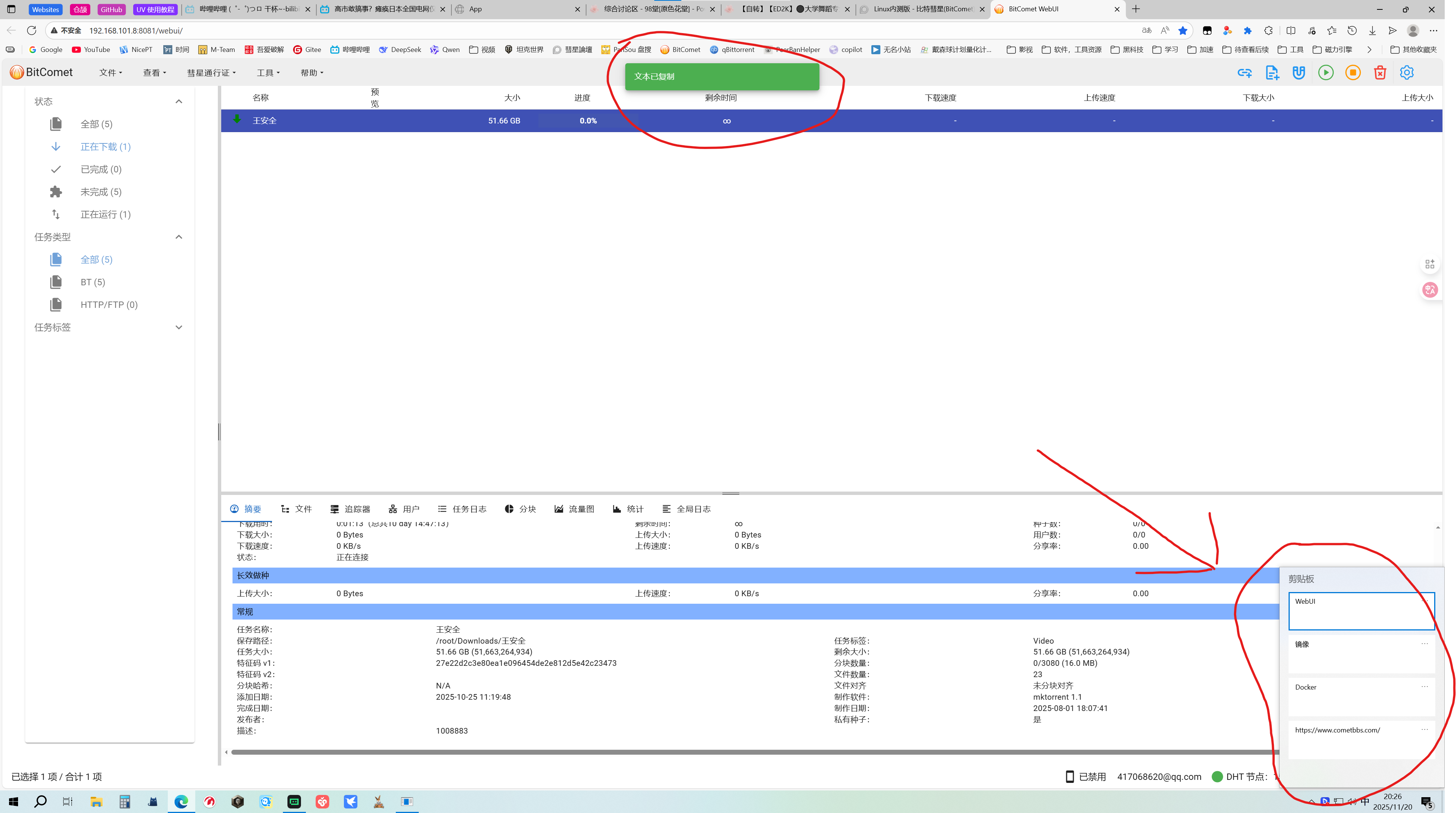Switch to the 流量图 tab
The width and height of the screenshot is (1456, 813).
point(574,509)
